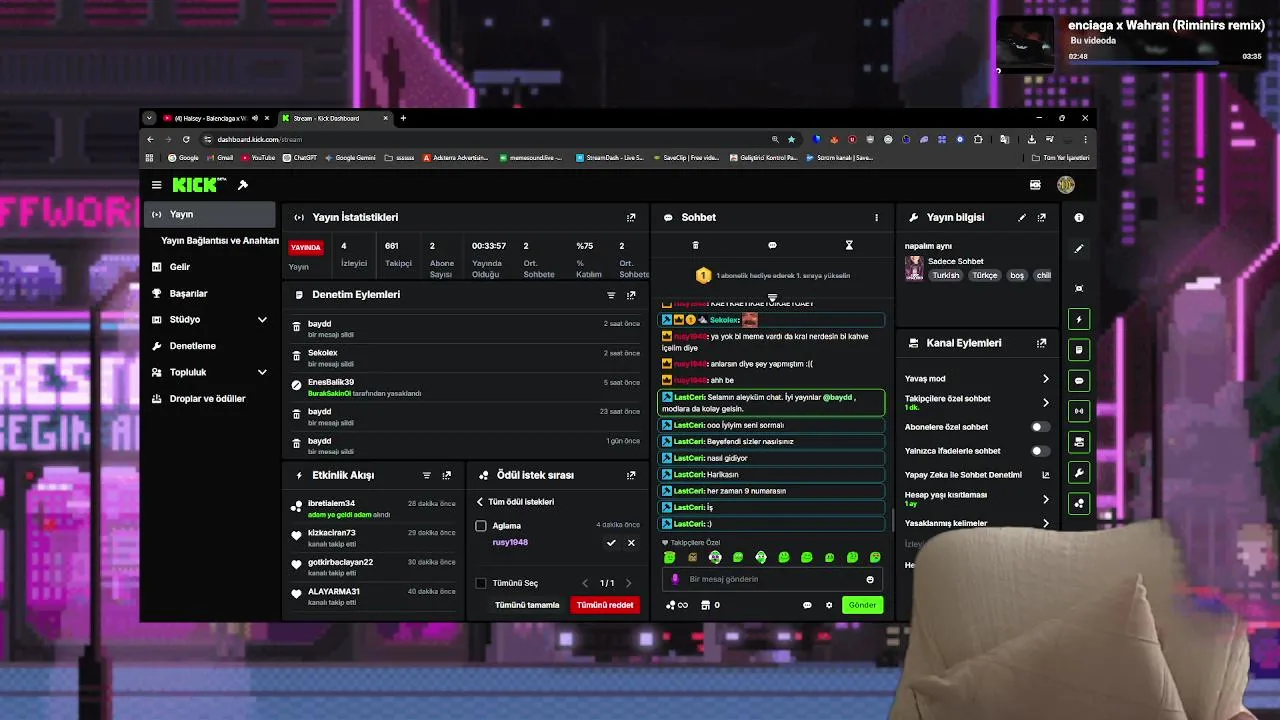Open Takipçilere özel sohbet settings arrow
Image resolution: width=1280 pixels, height=720 pixels.
1046,402
